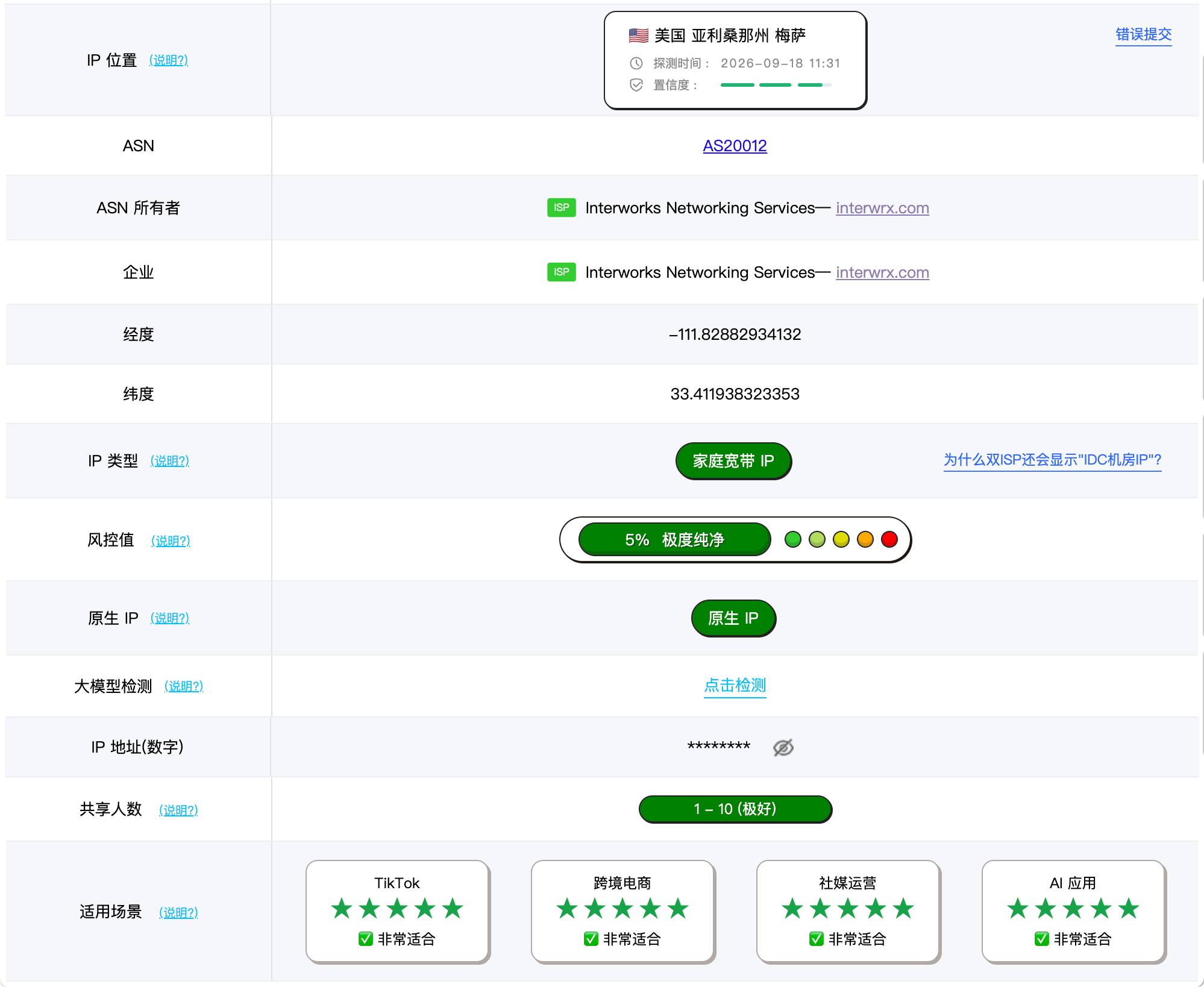Click 点击检测 for large model detection

point(735,686)
